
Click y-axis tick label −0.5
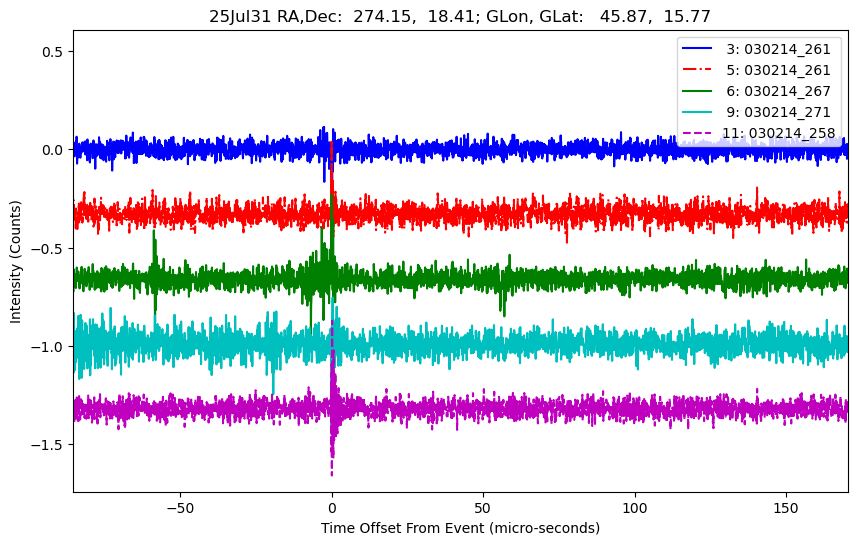coord(48,248)
